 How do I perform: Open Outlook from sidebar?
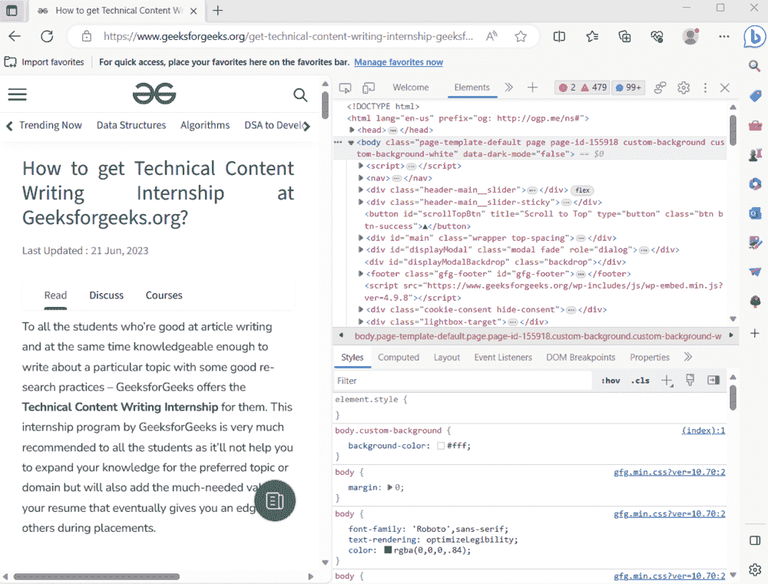click(755, 213)
